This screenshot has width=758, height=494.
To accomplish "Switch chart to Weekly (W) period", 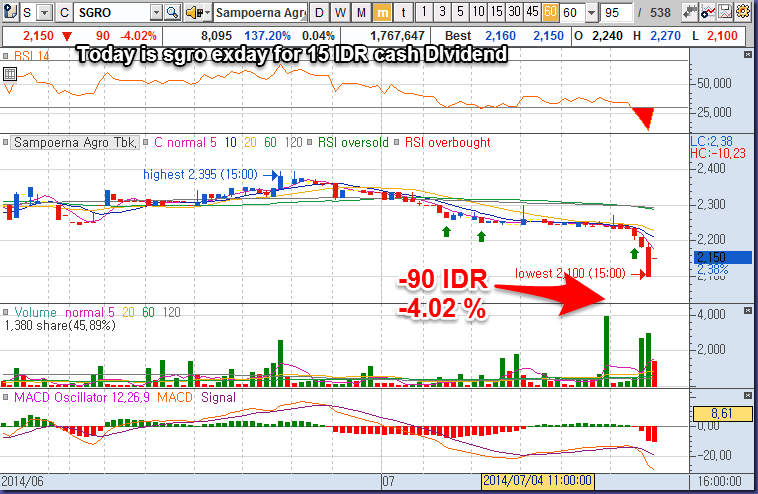I will point(340,13).
